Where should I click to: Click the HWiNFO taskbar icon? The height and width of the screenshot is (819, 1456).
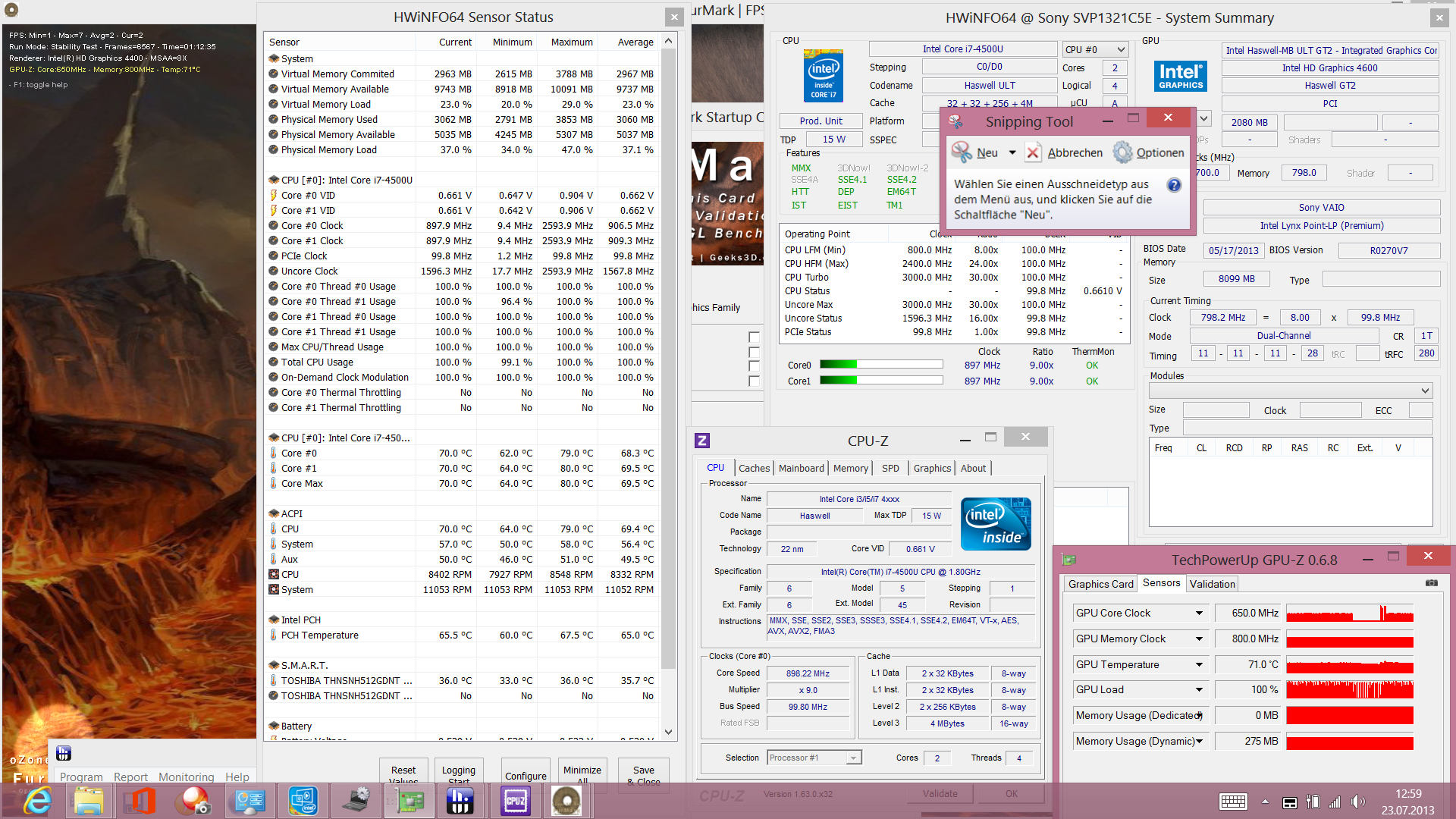(x=460, y=801)
